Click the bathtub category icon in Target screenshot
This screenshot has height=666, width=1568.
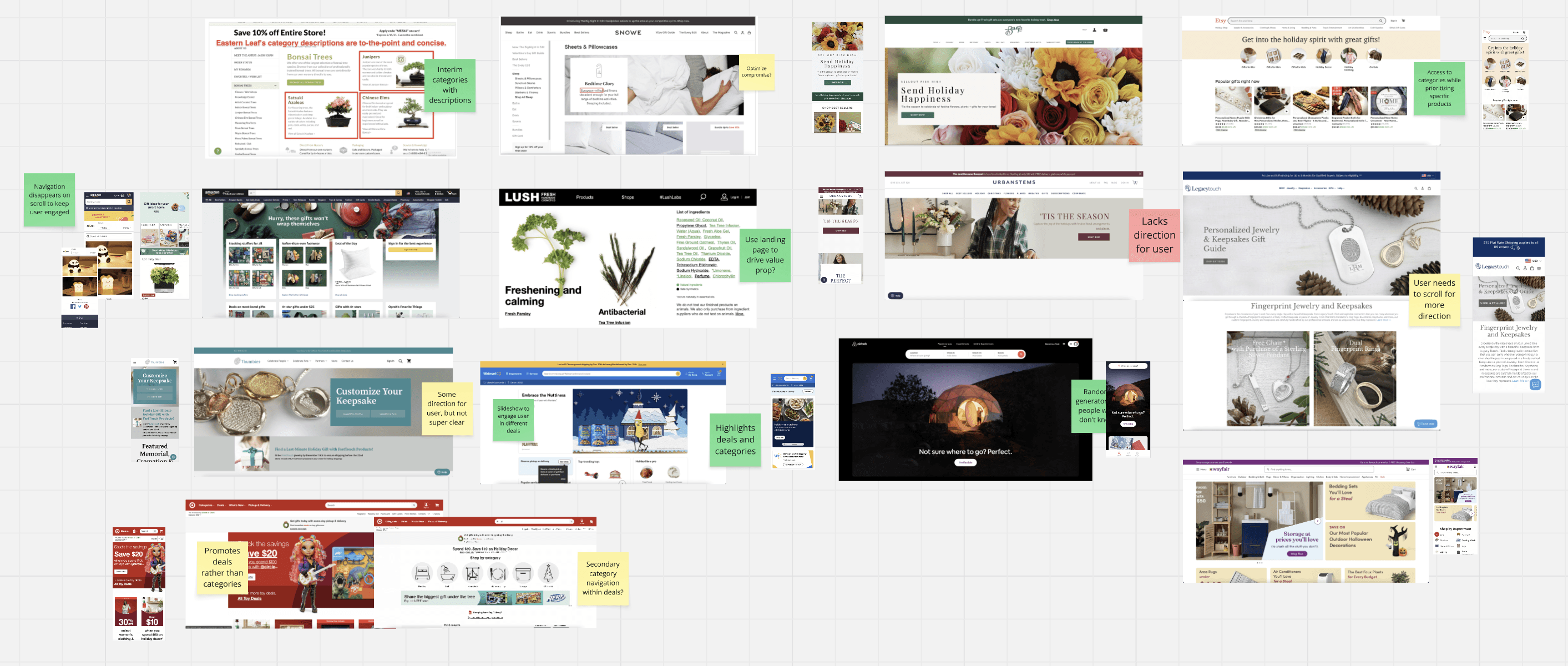coord(447,573)
